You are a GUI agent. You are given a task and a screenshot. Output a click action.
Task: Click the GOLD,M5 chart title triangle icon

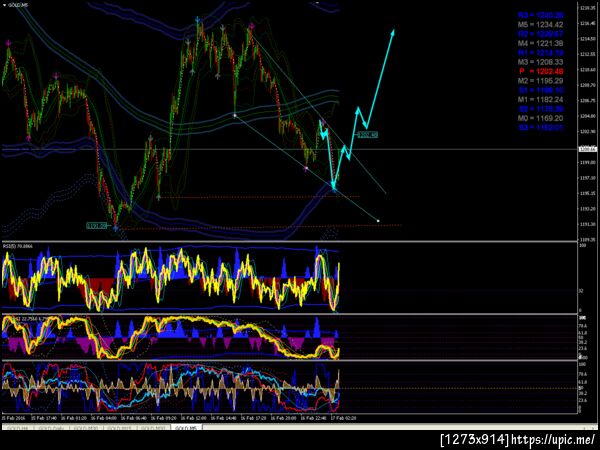tap(4, 5)
